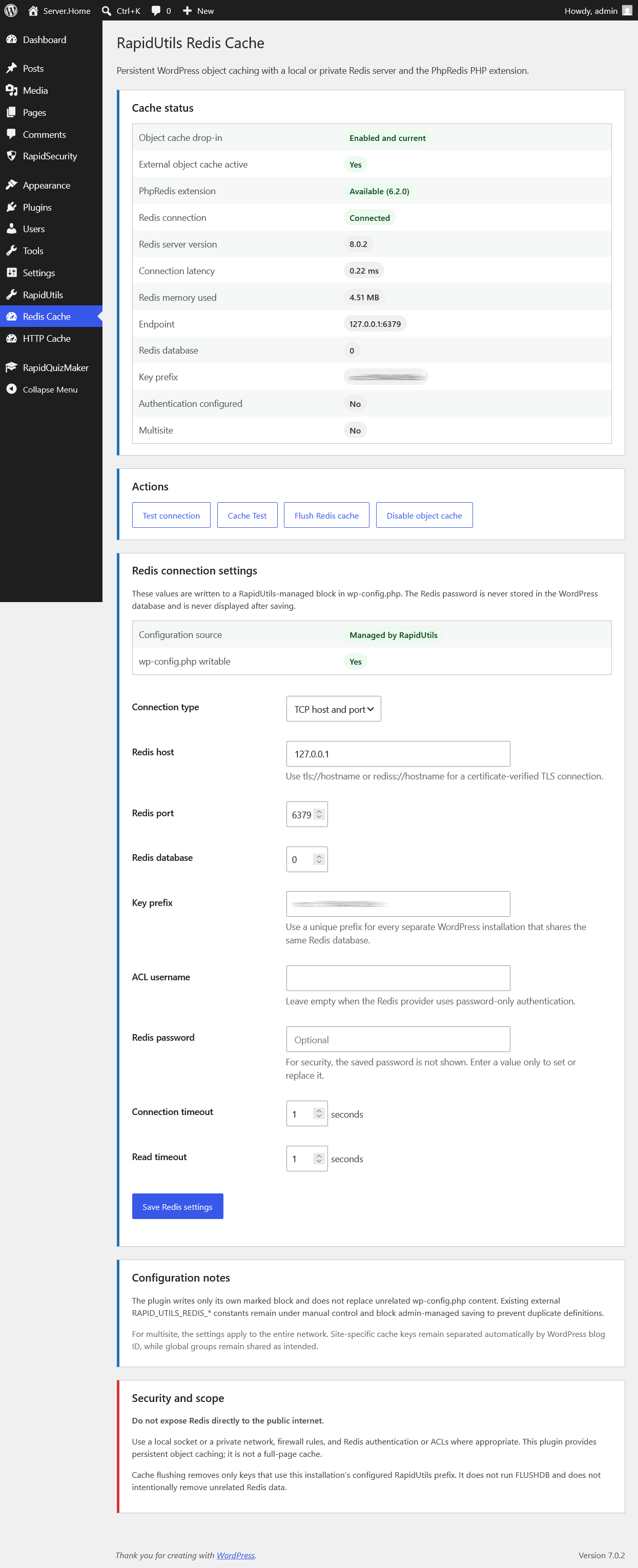Click the Redis password input field
Screen dimensions: 638x1568
[398, 1039]
